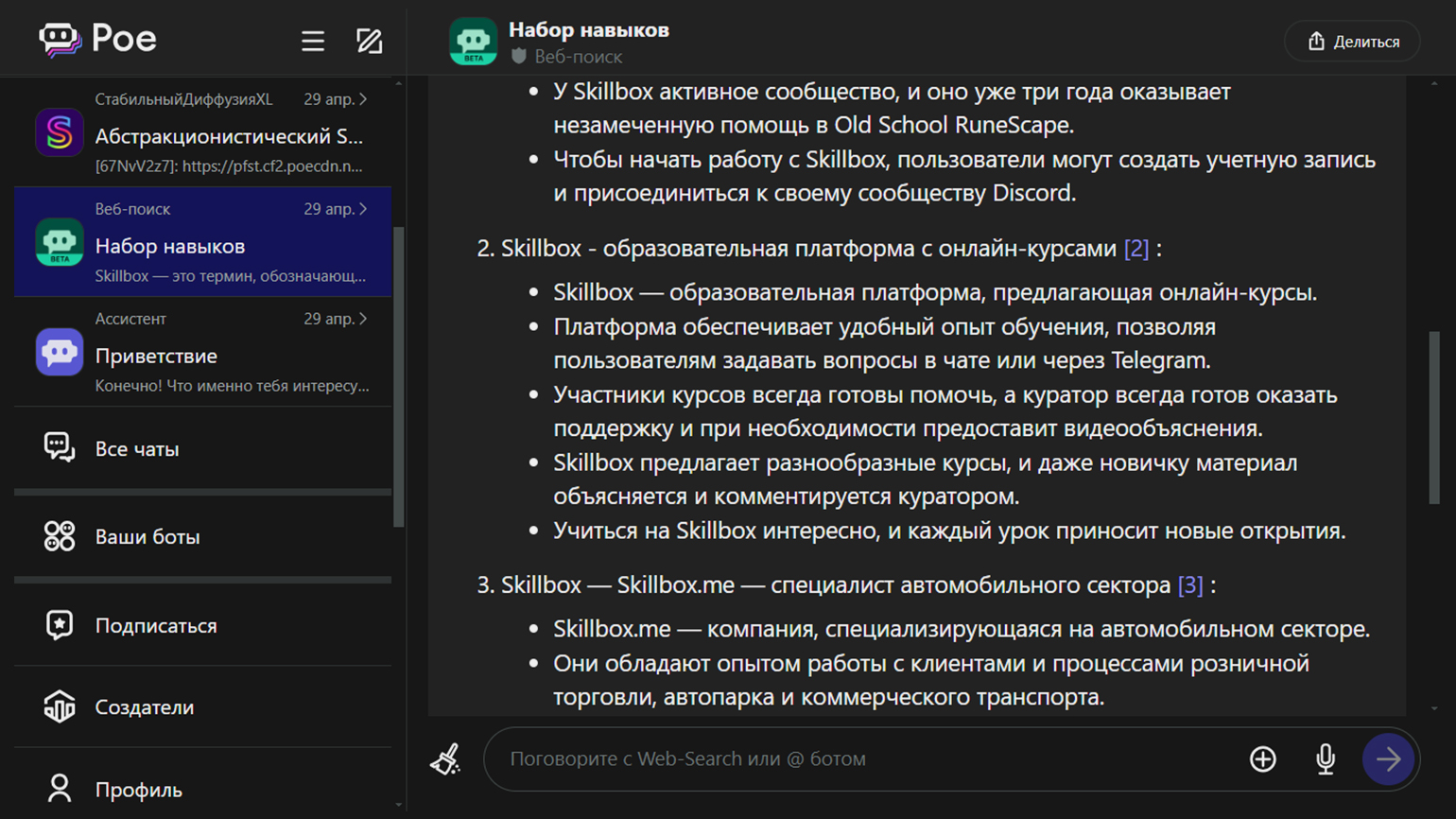The image size is (1456, 819).
Task: Click the Poe logo icon
Action: tap(60, 40)
